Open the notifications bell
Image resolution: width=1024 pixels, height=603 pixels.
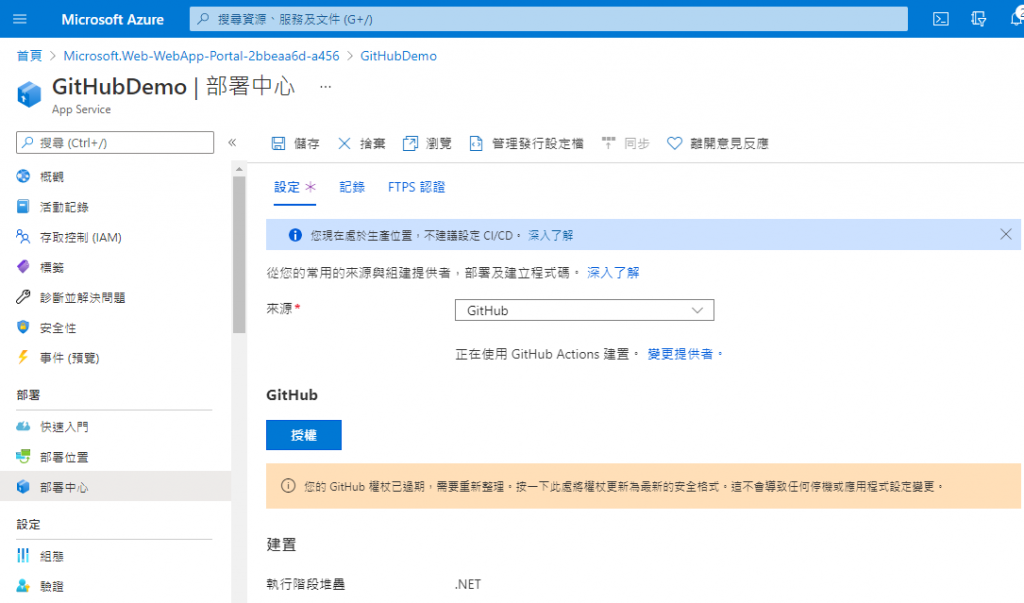(1016, 19)
